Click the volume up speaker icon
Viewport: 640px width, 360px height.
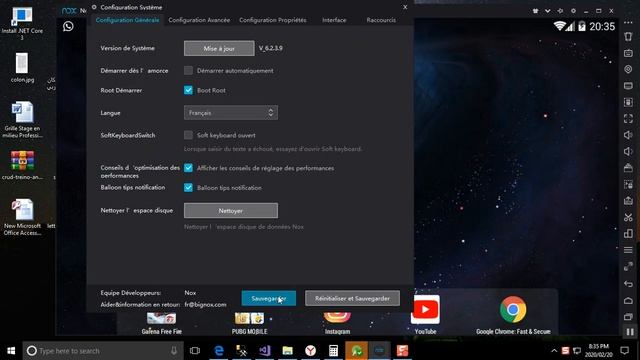[628, 135]
